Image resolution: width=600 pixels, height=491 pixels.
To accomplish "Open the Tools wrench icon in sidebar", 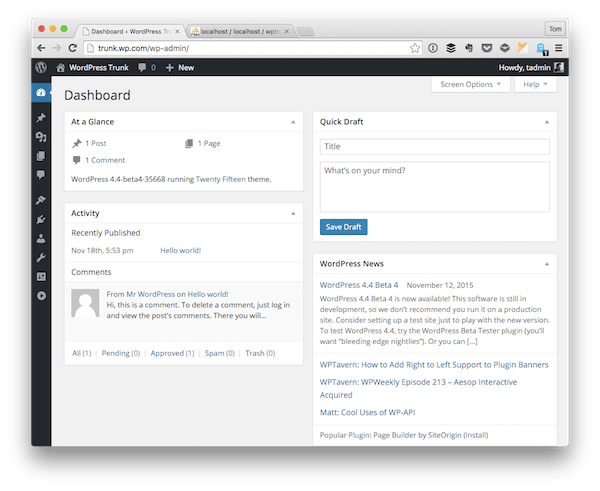I will [41, 258].
